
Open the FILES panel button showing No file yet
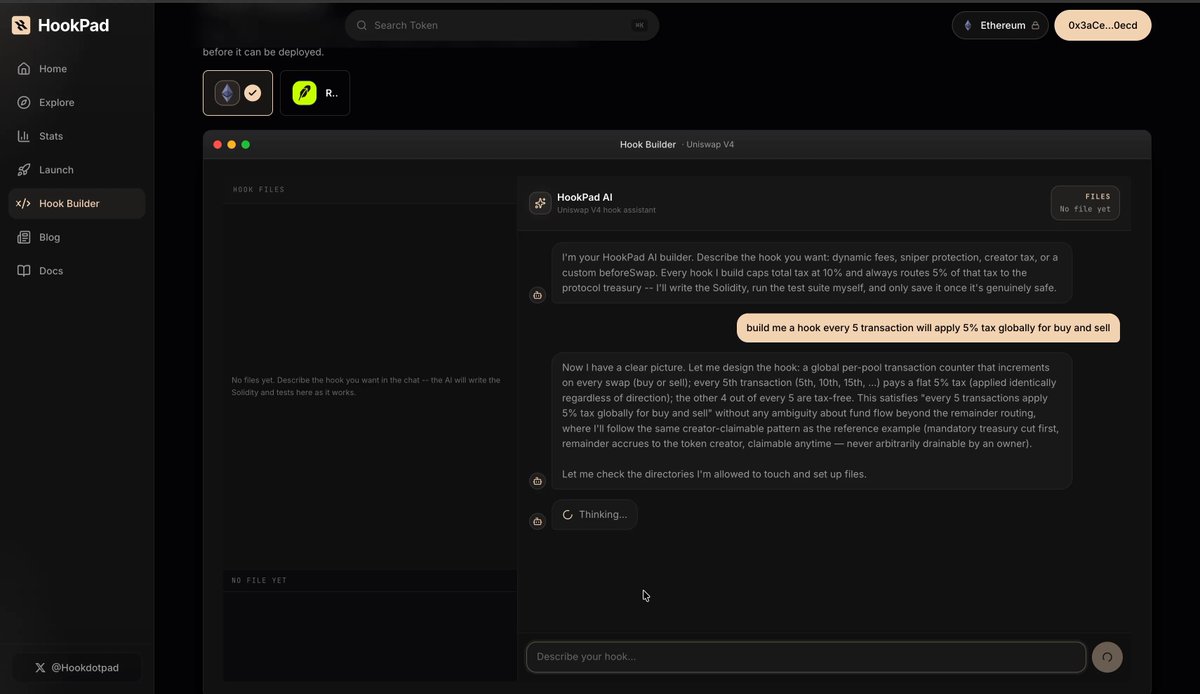(x=1085, y=203)
